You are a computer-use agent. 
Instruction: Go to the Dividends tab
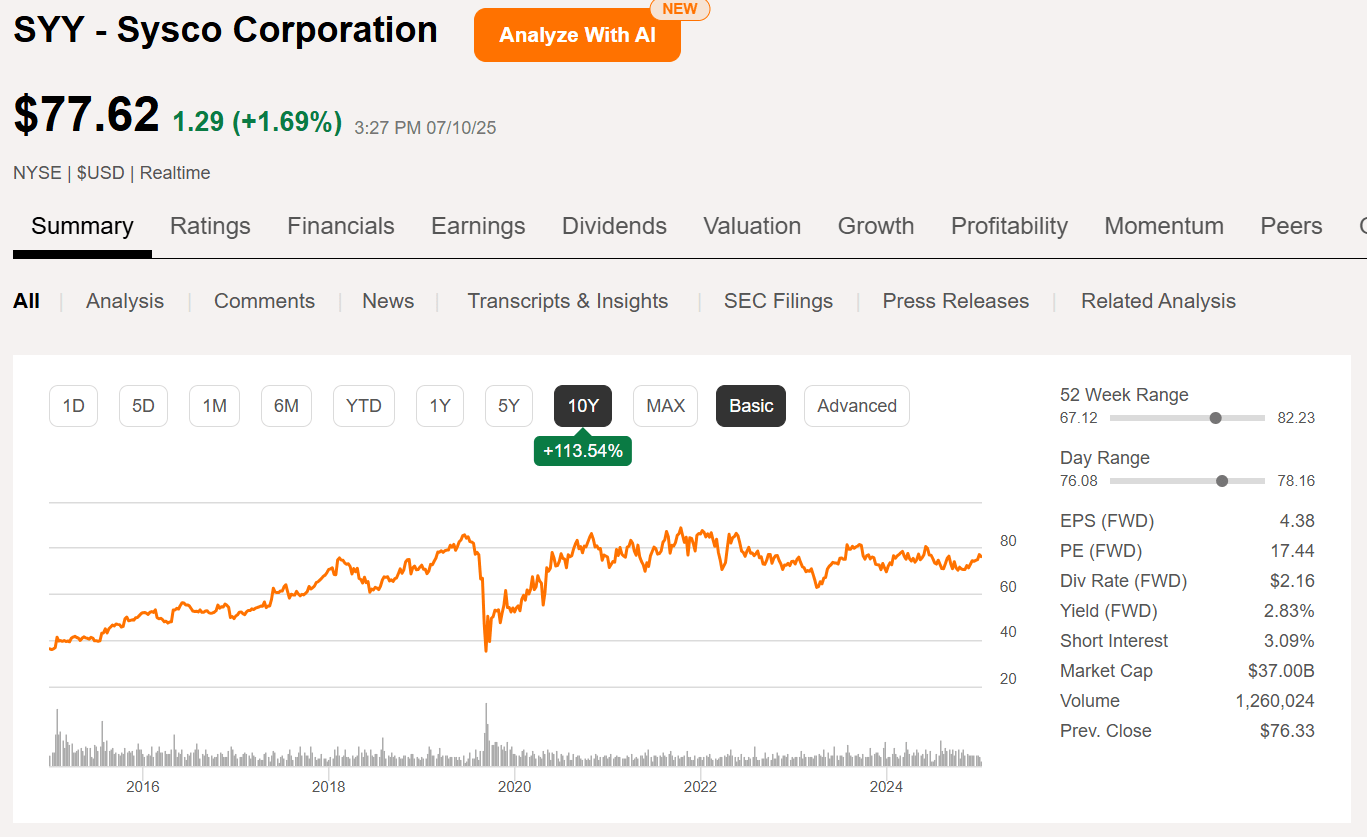(x=614, y=226)
